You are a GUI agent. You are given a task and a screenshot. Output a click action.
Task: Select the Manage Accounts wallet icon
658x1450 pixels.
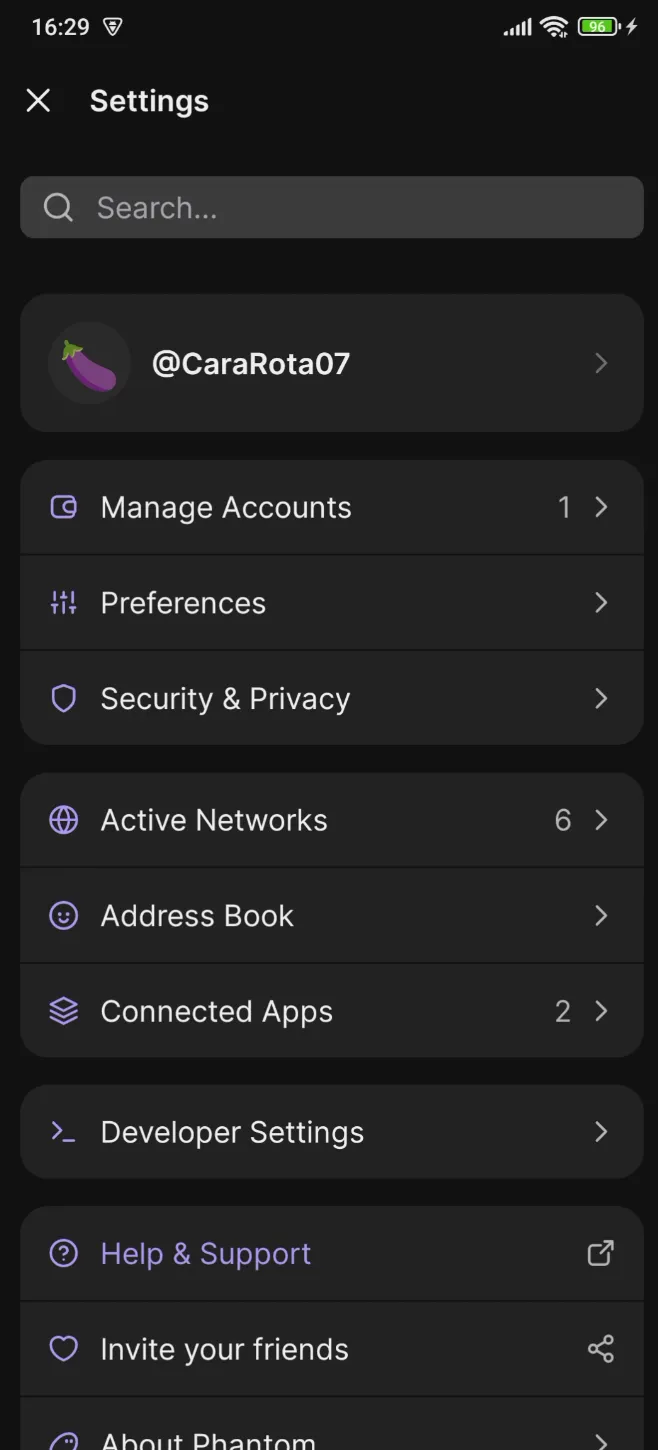(63, 507)
